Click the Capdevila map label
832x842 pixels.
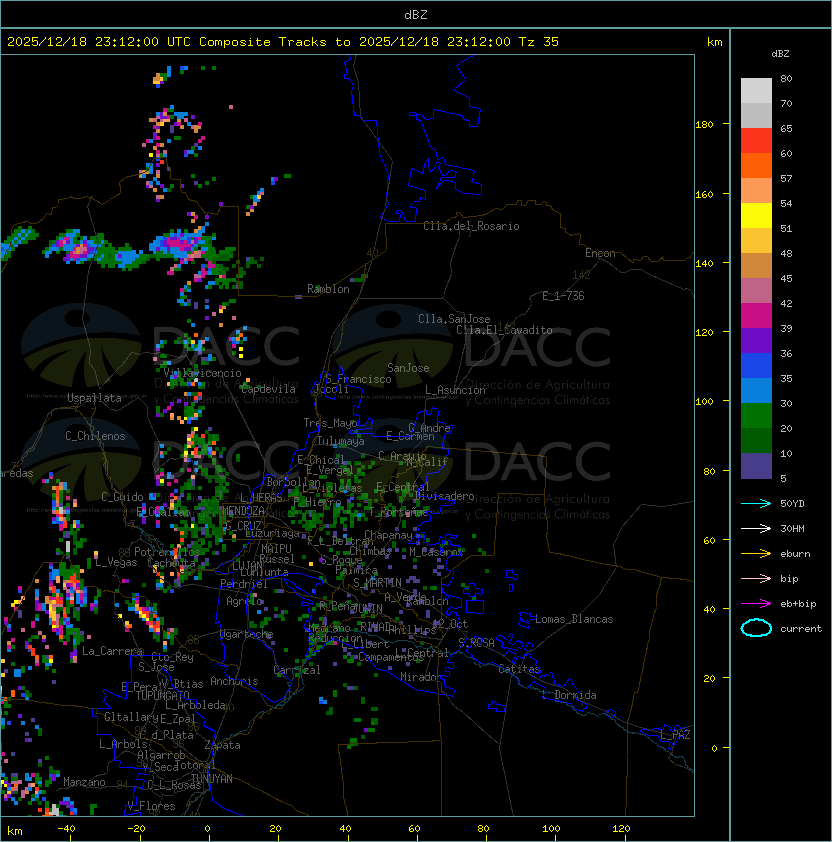click(268, 389)
